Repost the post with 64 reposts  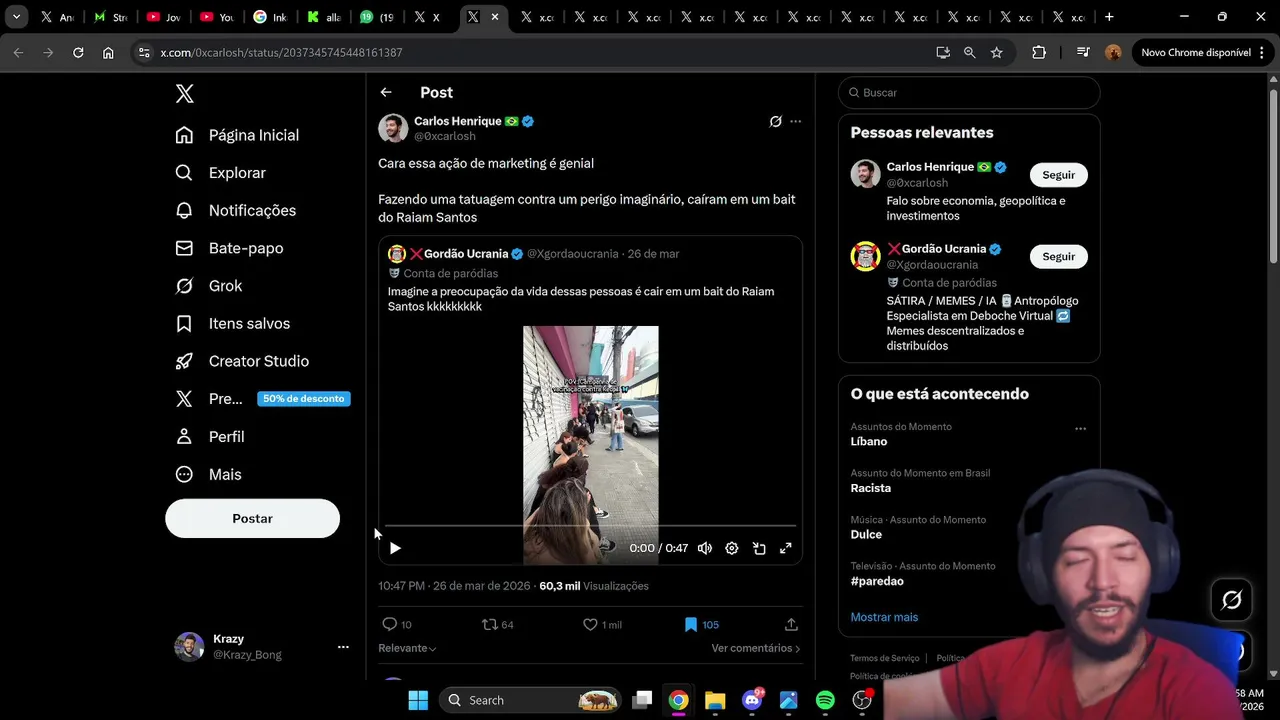pyautogui.click(x=498, y=624)
